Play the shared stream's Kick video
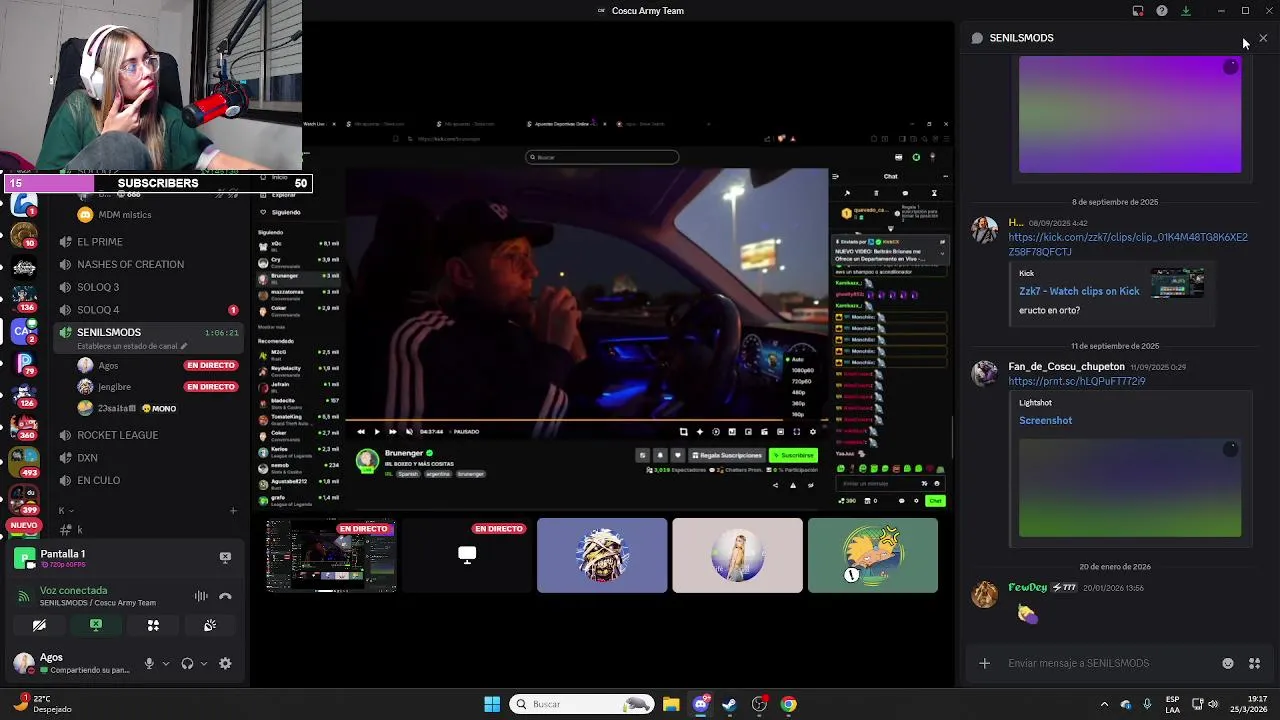Viewport: 1280px width, 720px height. (x=376, y=432)
